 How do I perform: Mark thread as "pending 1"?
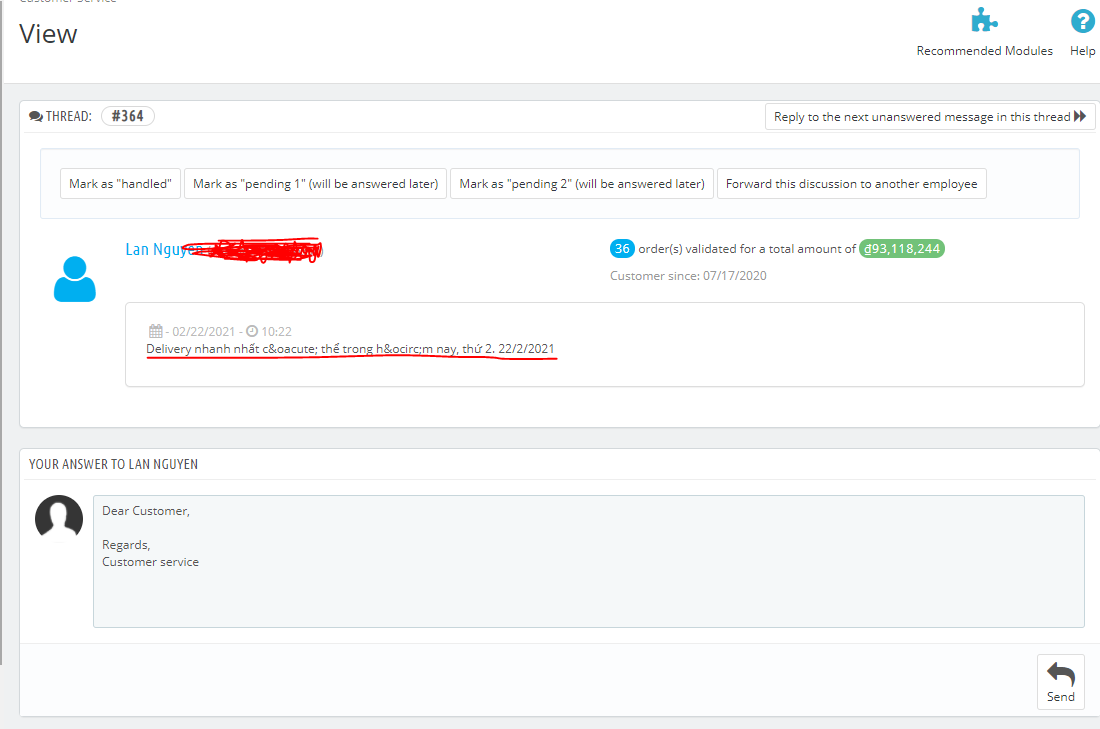coord(315,184)
